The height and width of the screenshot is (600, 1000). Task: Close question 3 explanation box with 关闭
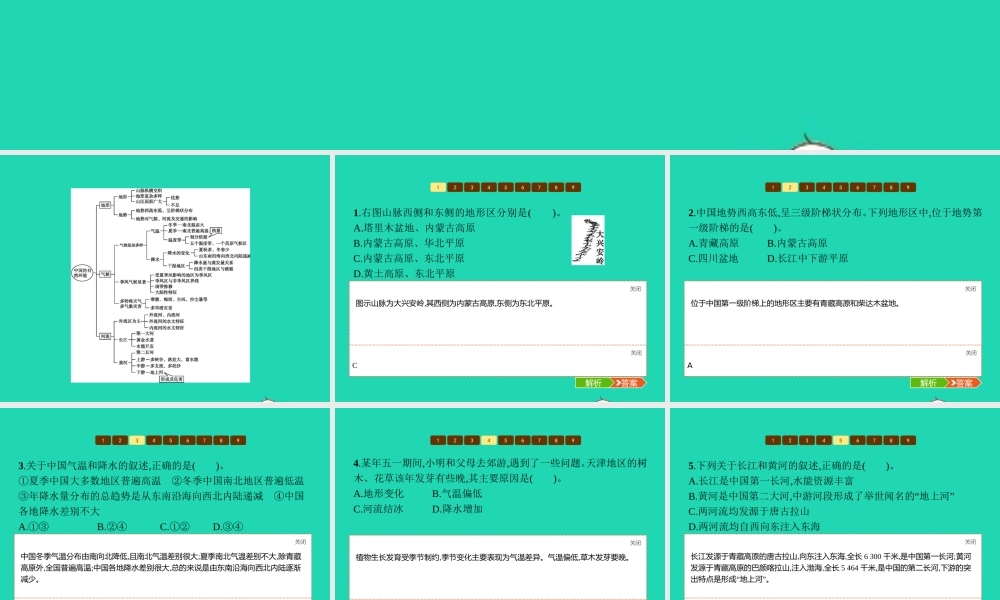pyautogui.click(x=300, y=542)
